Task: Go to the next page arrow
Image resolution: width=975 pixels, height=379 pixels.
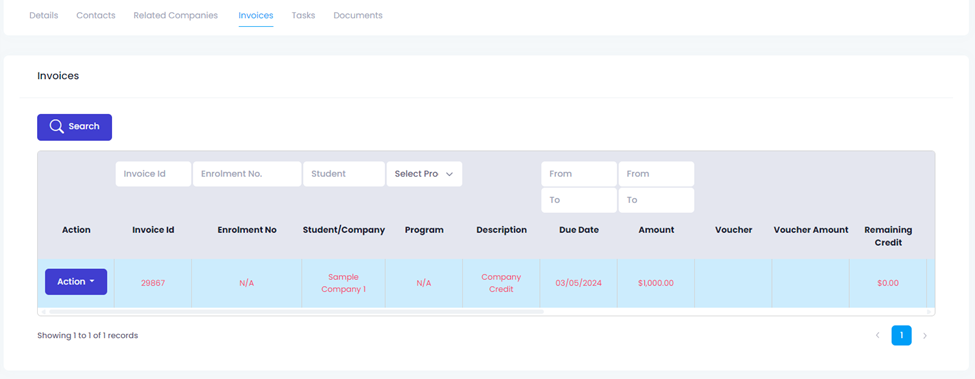Action: pyautogui.click(x=925, y=336)
